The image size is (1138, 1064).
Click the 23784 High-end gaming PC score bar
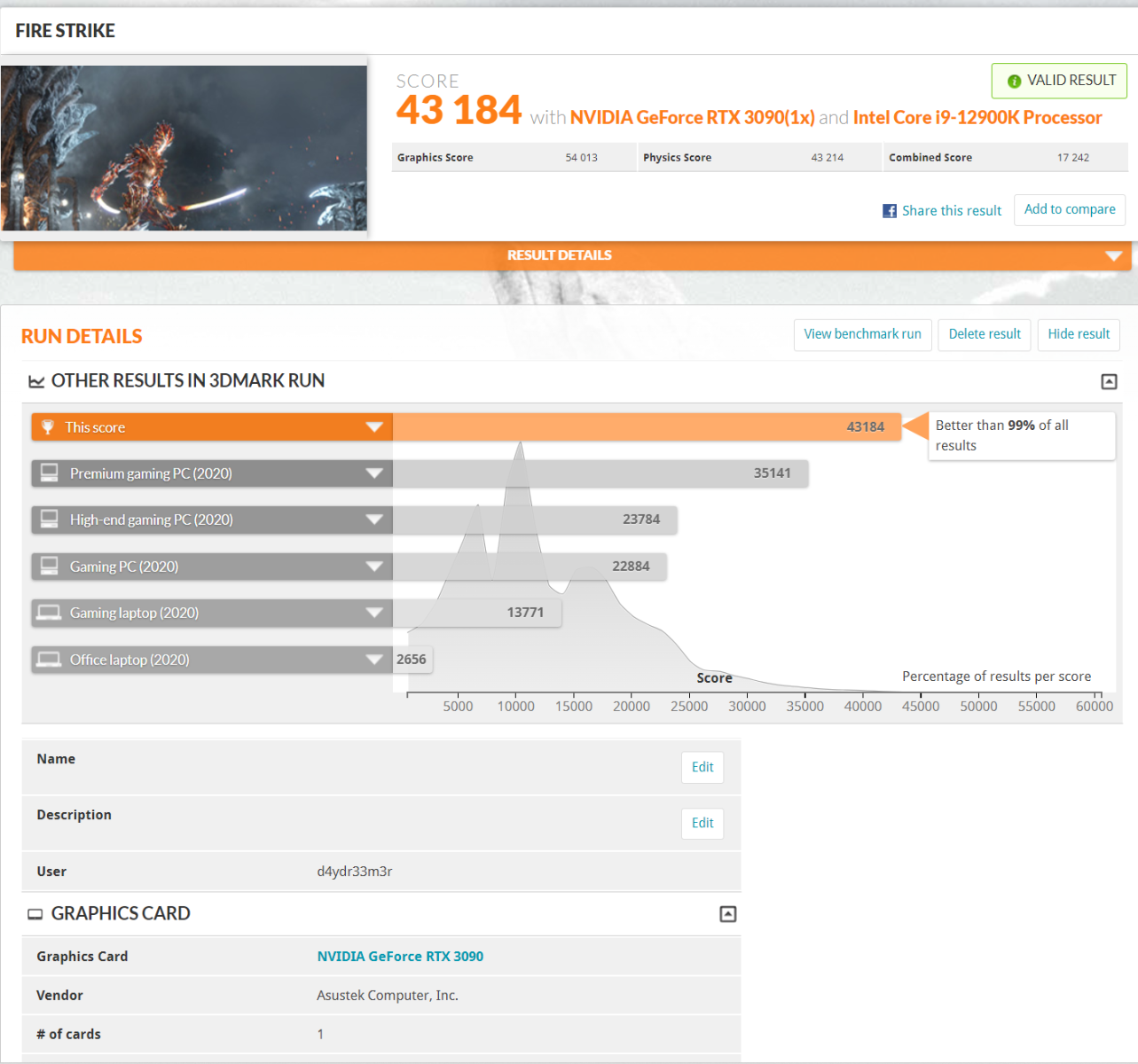click(x=535, y=520)
